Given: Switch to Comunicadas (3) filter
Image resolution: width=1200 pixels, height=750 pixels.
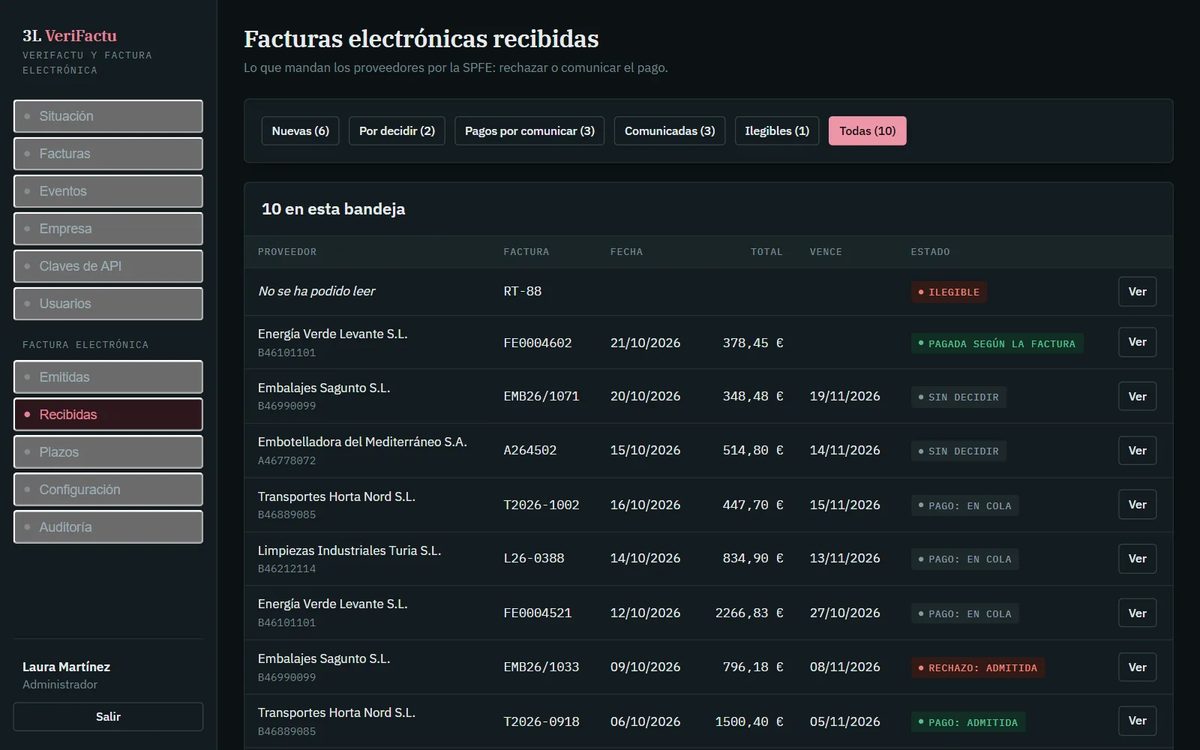Looking at the screenshot, I should coord(670,131).
